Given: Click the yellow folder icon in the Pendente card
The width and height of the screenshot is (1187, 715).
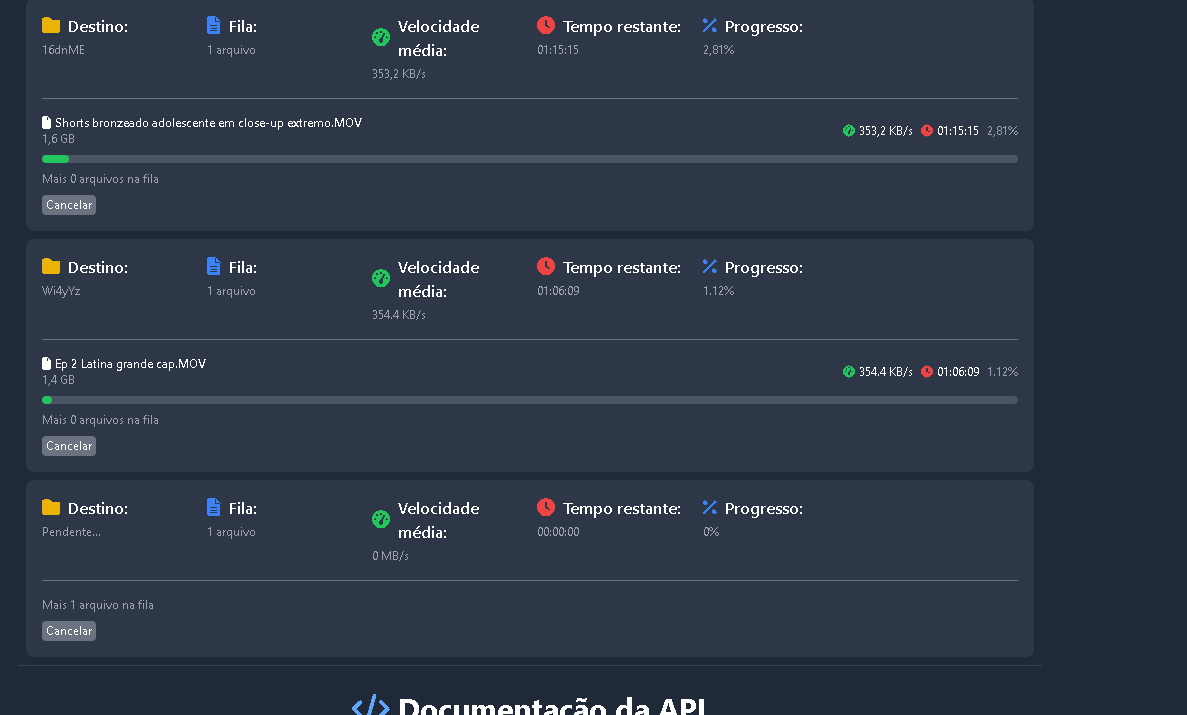Looking at the screenshot, I should point(51,508).
